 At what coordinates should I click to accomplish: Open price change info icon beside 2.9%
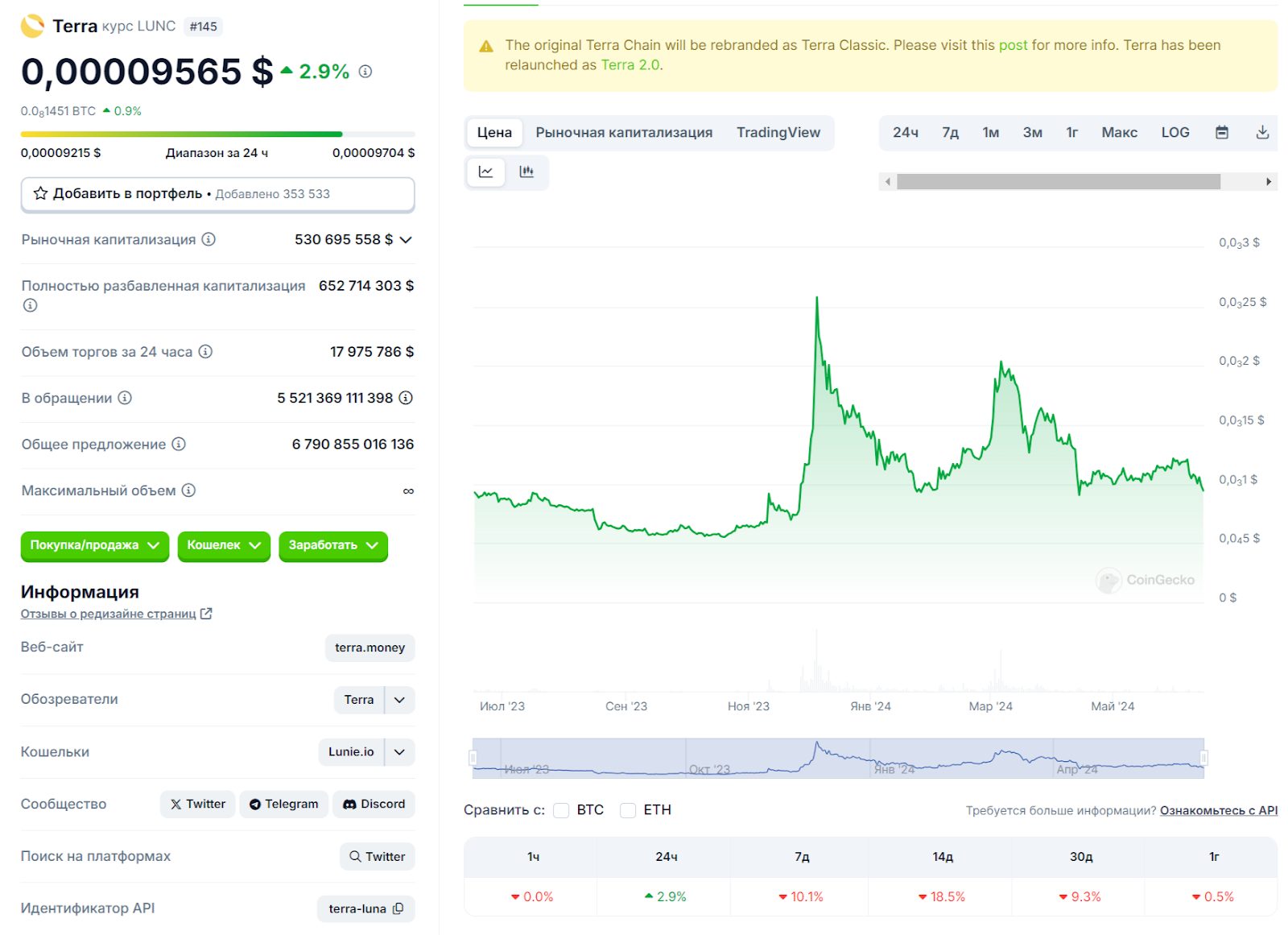[365, 72]
